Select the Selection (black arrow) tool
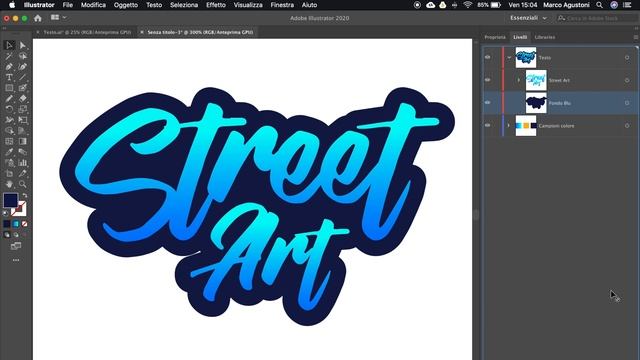This screenshot has height=360, width=640. (9, 45)
